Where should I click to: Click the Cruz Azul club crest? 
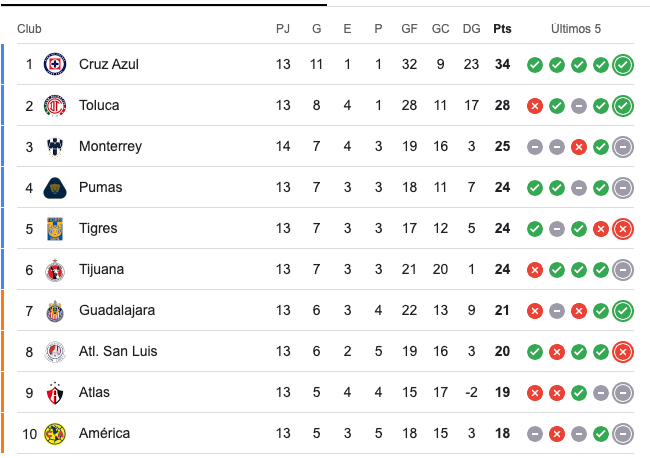[x=55, y=64]
